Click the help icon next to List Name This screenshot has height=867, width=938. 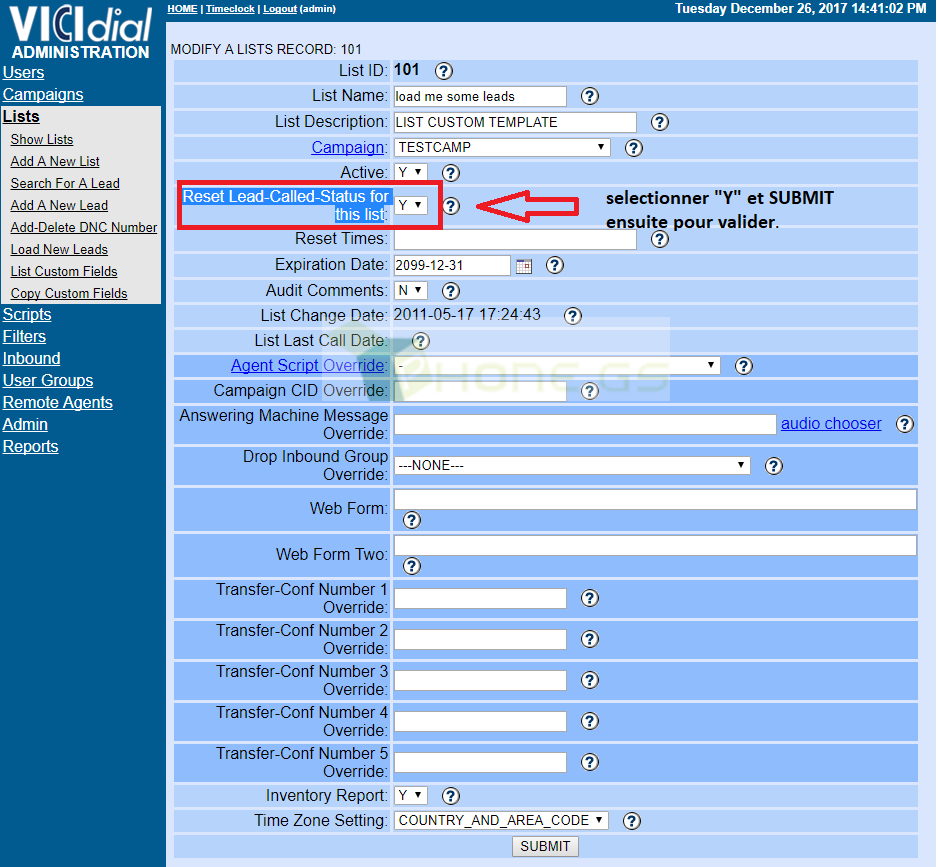pos(590,96)
